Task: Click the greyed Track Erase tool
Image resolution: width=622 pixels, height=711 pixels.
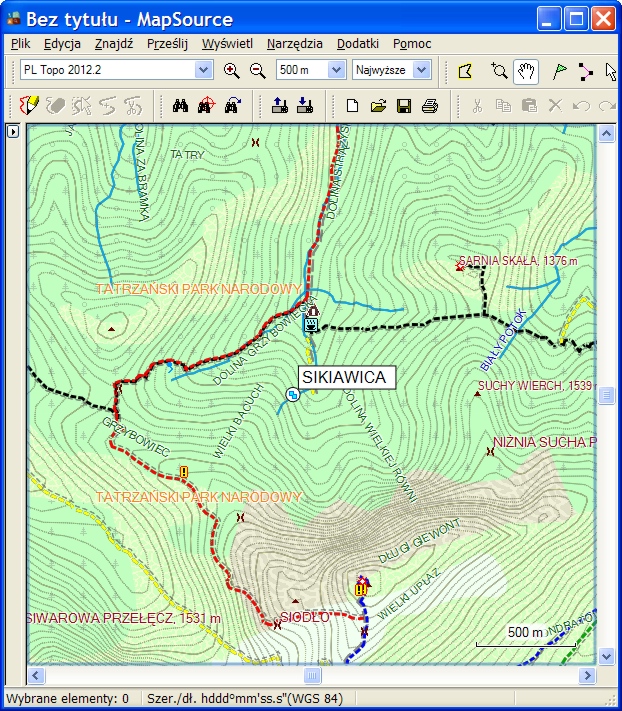Action: point(55,106)
